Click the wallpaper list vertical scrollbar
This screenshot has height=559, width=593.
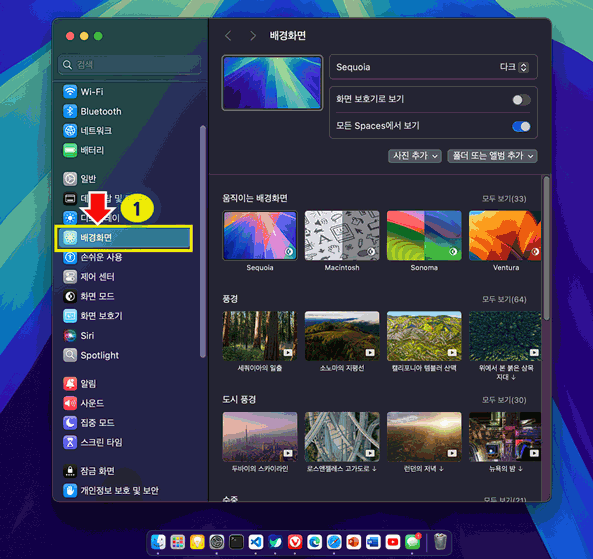(x=546, y=248)
